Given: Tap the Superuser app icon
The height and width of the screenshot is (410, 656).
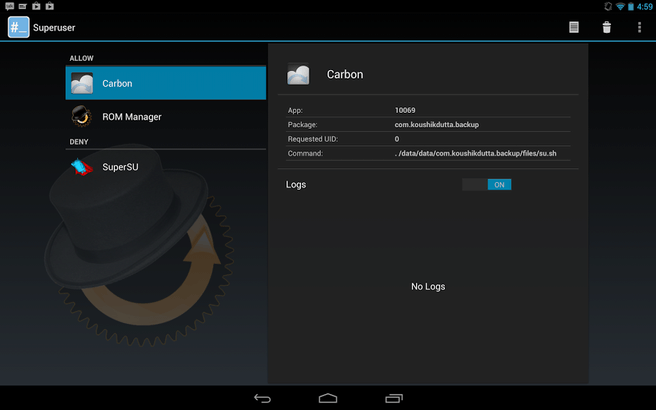Looking at the screenshot, I should click(18, 27).
